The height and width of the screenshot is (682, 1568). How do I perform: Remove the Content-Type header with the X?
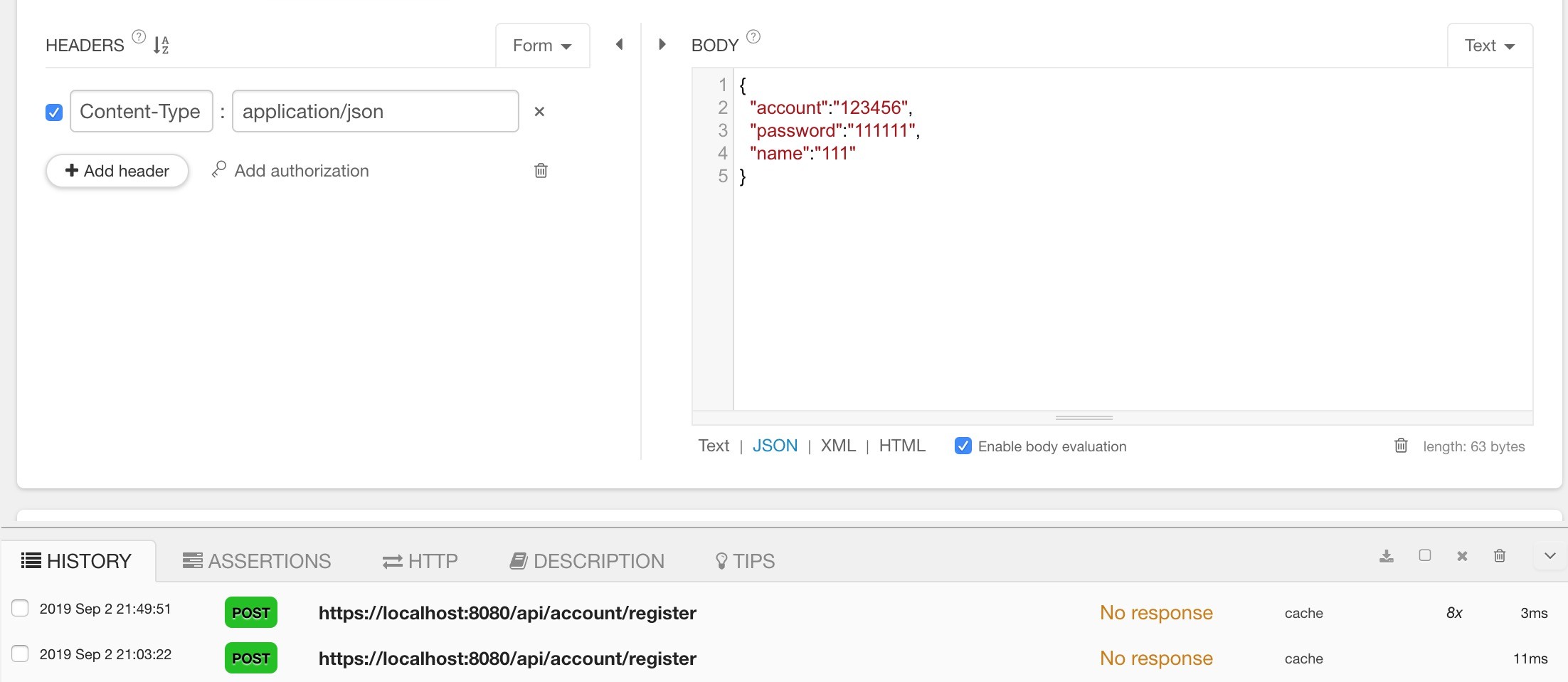(x=539, y=111)
